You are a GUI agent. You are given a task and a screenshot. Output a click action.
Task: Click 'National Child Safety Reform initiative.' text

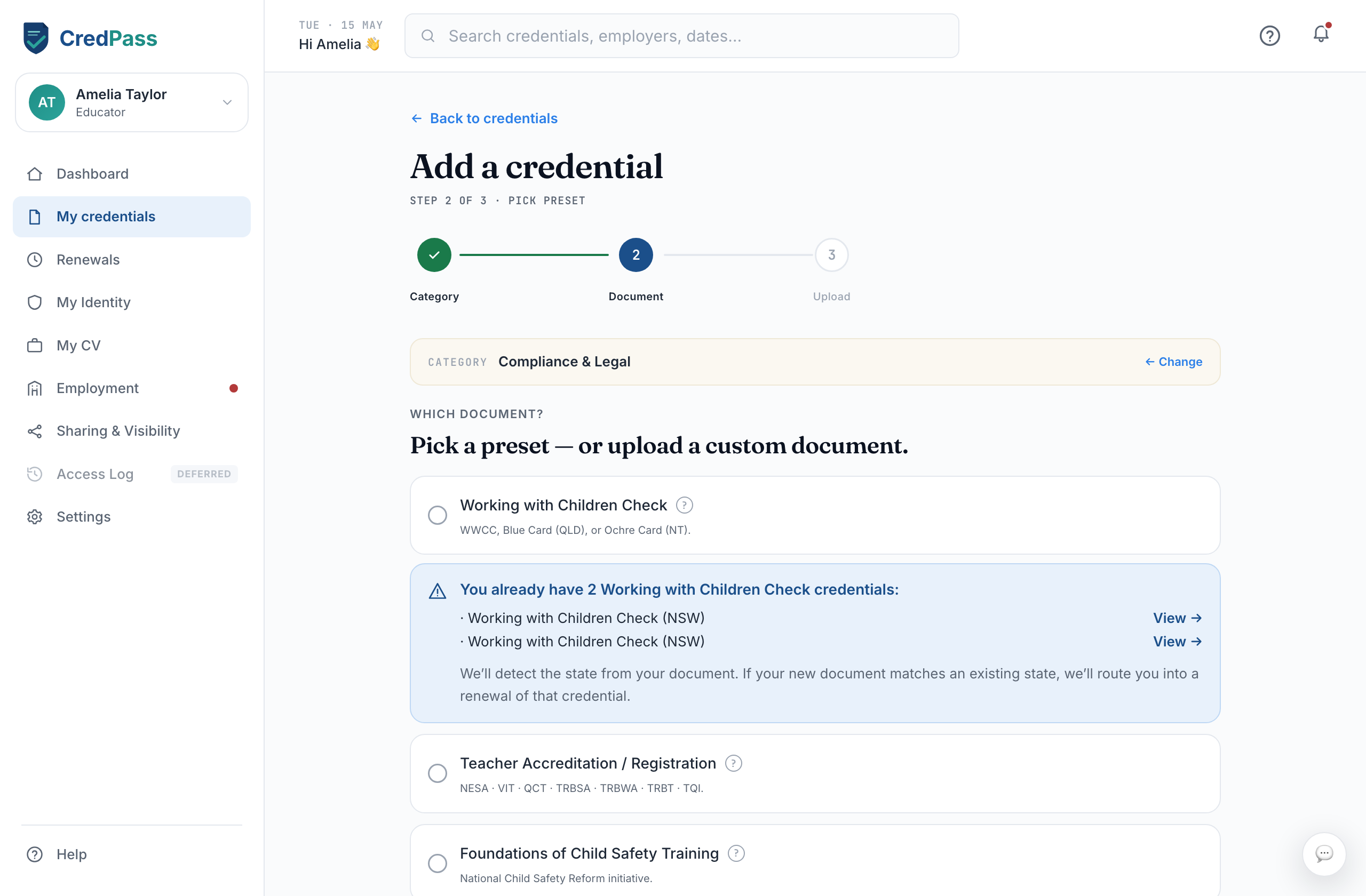pos(555,878)
